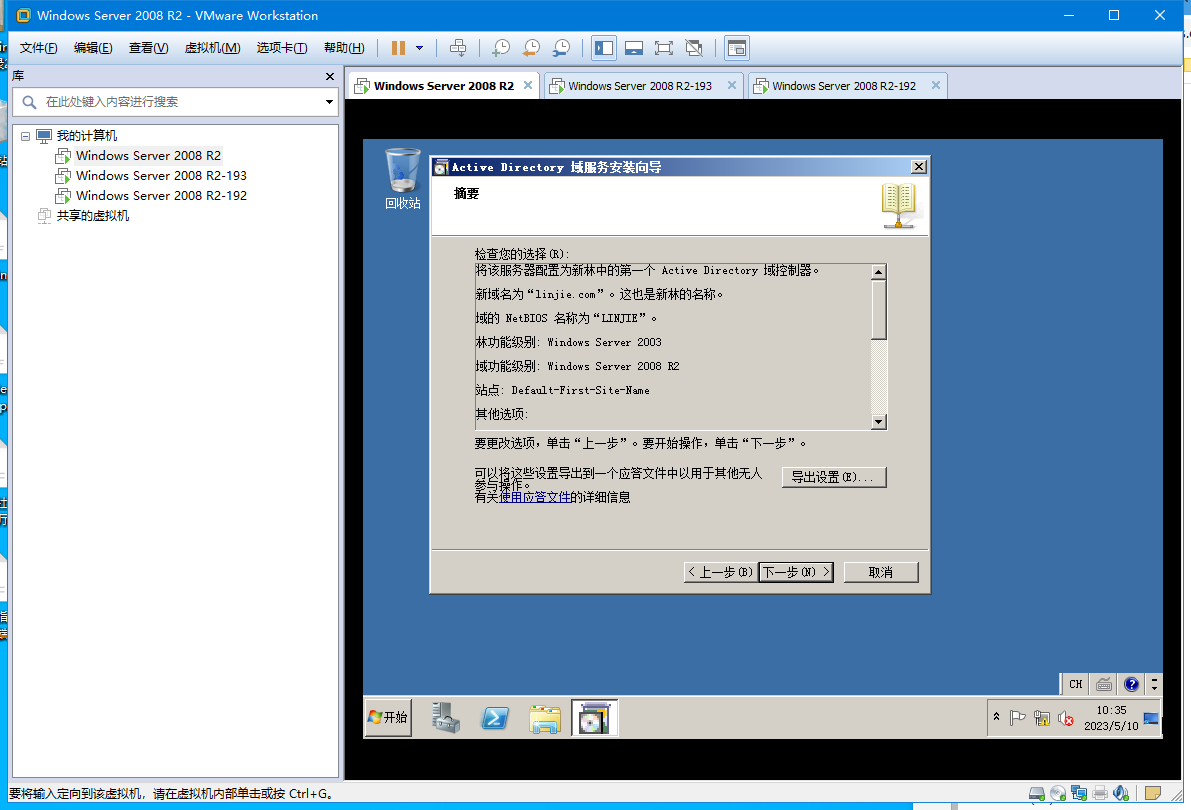Screen dimensions: 1191x810
Task: Open the guest 开始 Start menu
Action: pos(388,717)
